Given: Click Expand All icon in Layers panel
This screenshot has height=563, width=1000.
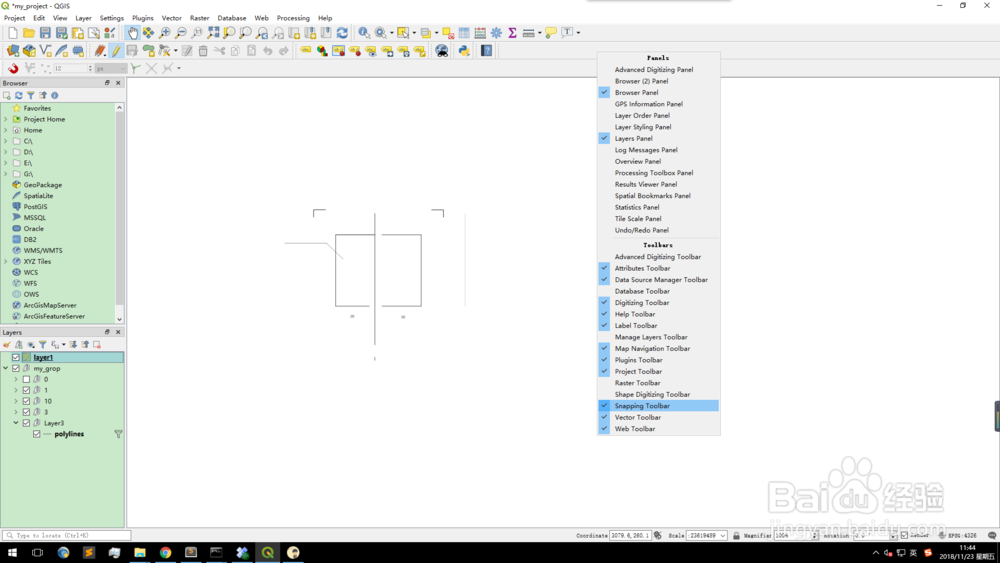Looking at the screenshot, I should (73, 344).
